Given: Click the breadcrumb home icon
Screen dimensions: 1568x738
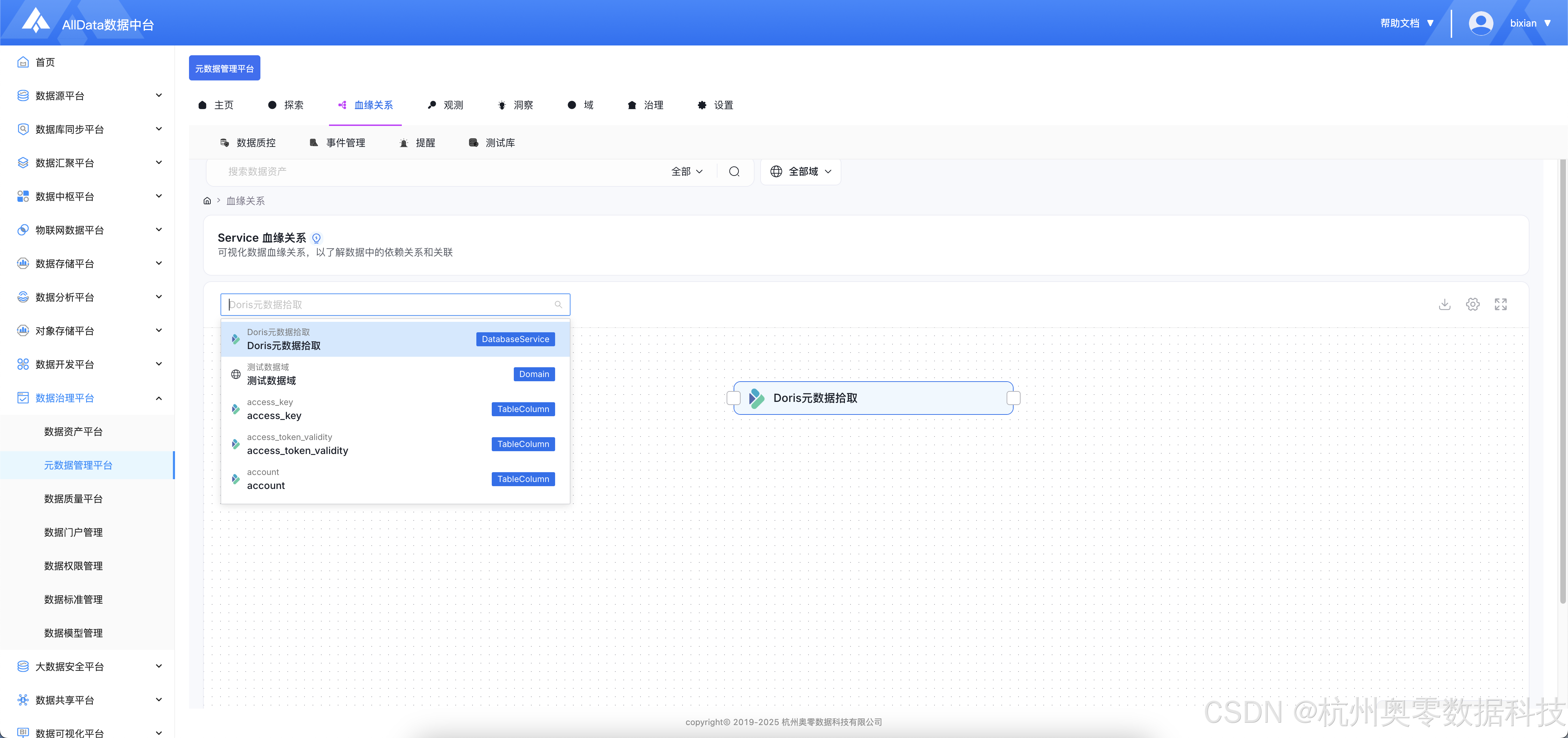Looking at the screenshot, I should (x=207, y=201).
